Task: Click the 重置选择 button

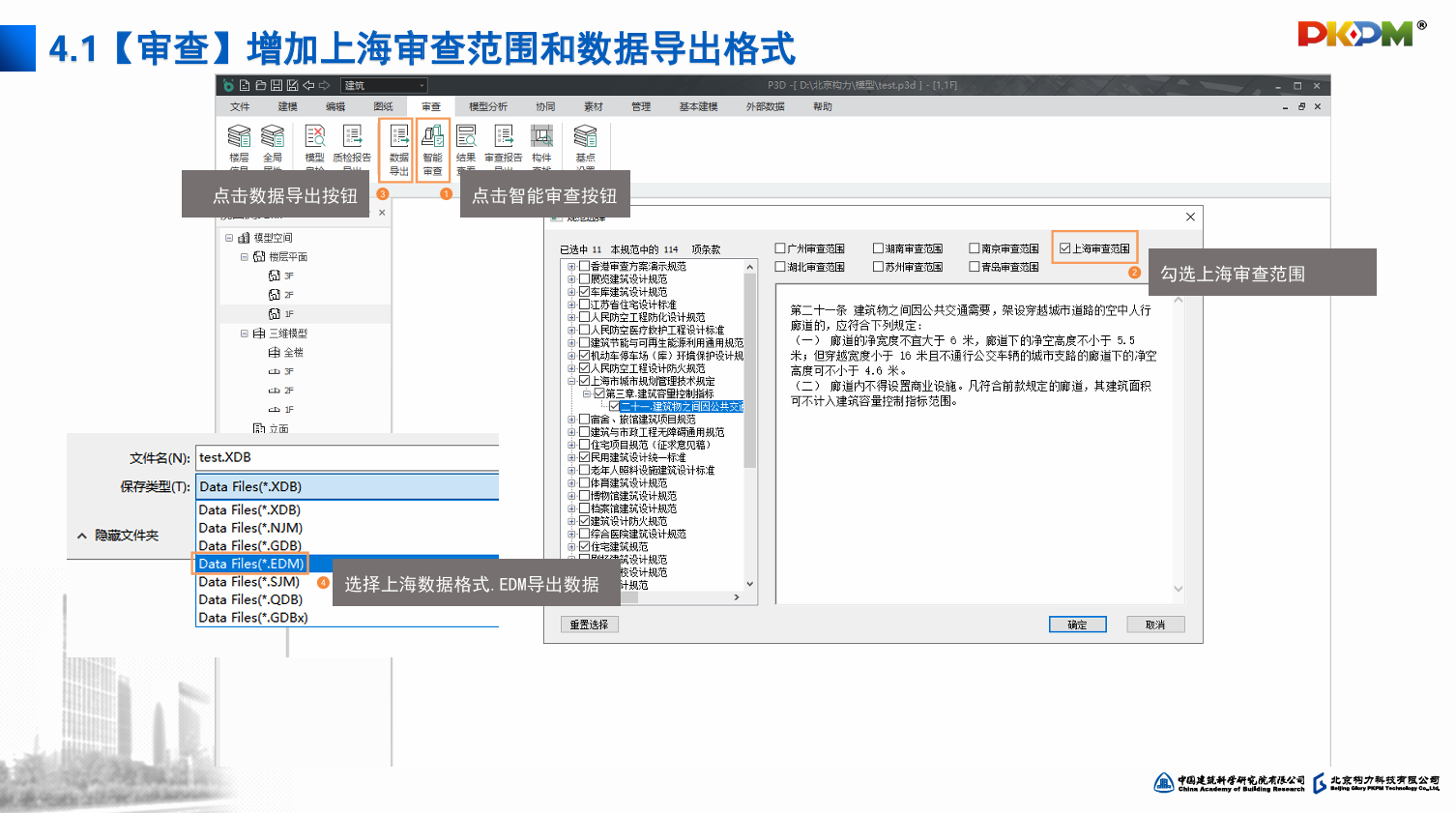Action: pyautogui.click(x=590, y=624)
